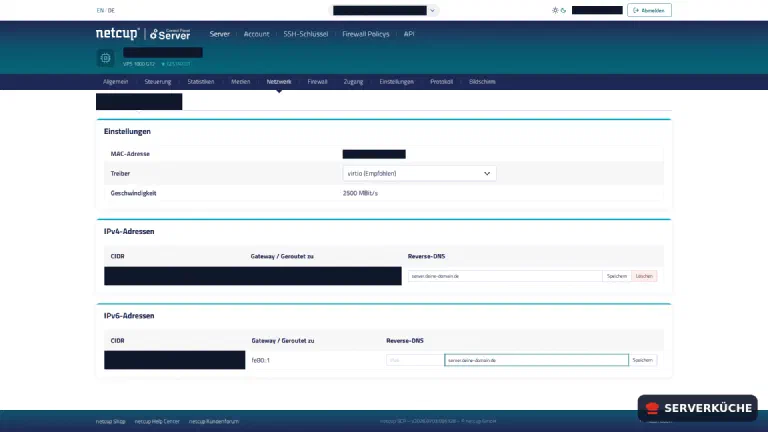The height and width of the screenshot is (432, 768).
Task: Click the fe80::1 gateway value
Action: click(x=261, y=360)
